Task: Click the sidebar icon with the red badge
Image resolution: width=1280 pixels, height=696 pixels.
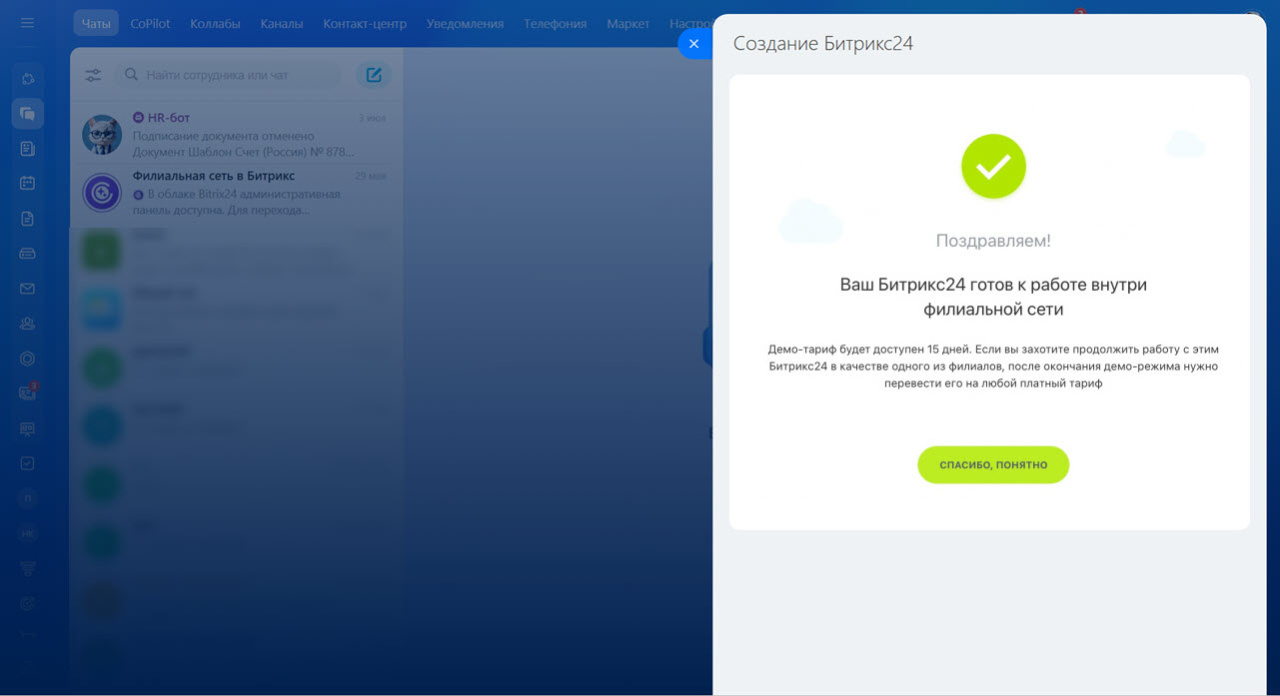Action: tap(27, 393)
